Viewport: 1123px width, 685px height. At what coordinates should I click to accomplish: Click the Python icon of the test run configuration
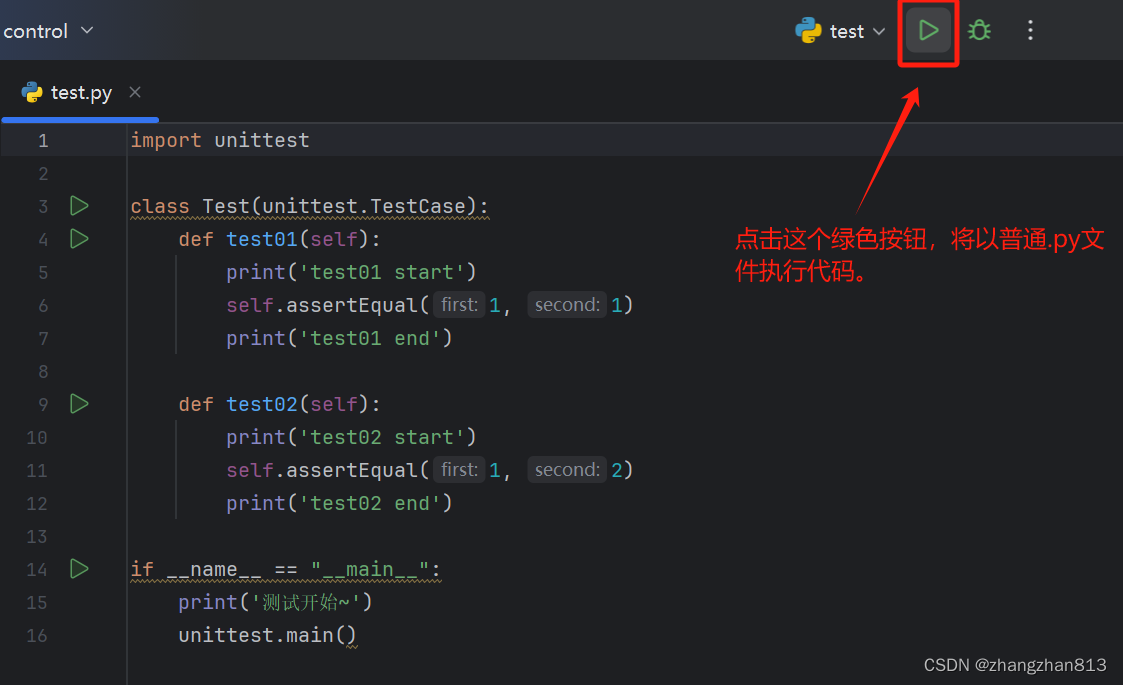pyautogui.click(x=808, y=31)
